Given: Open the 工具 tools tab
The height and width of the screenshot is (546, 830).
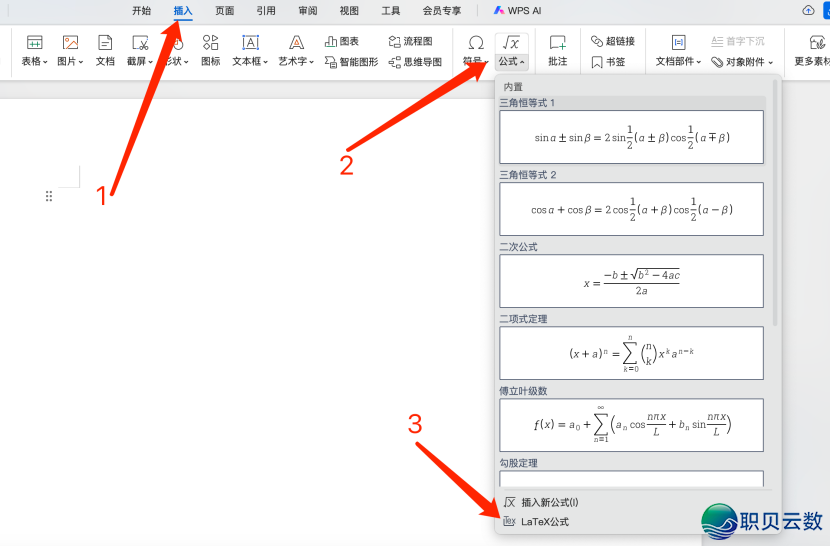Looking at the screenshot, I should (391, 11).
